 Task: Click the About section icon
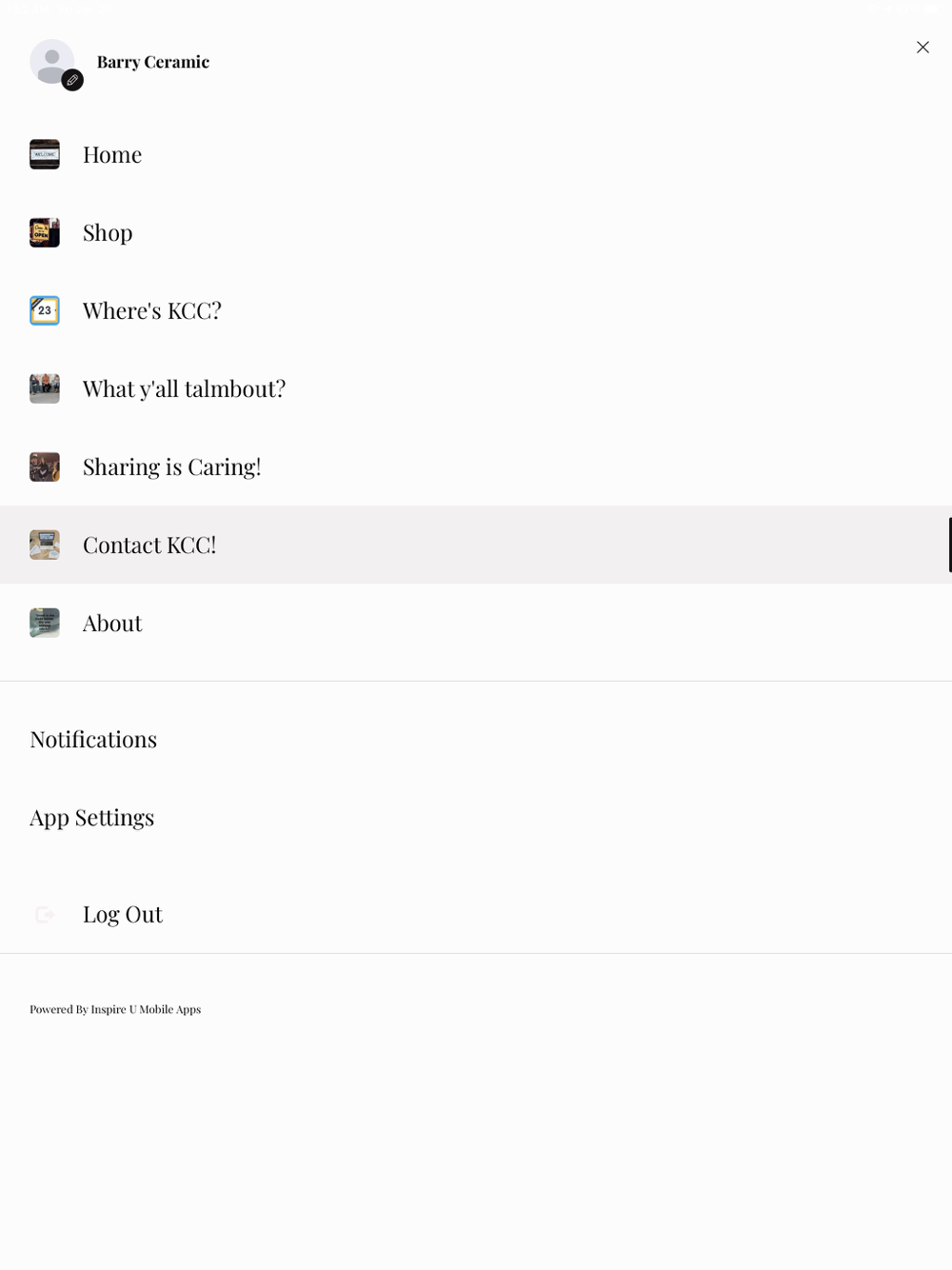(x=45, y=623)
